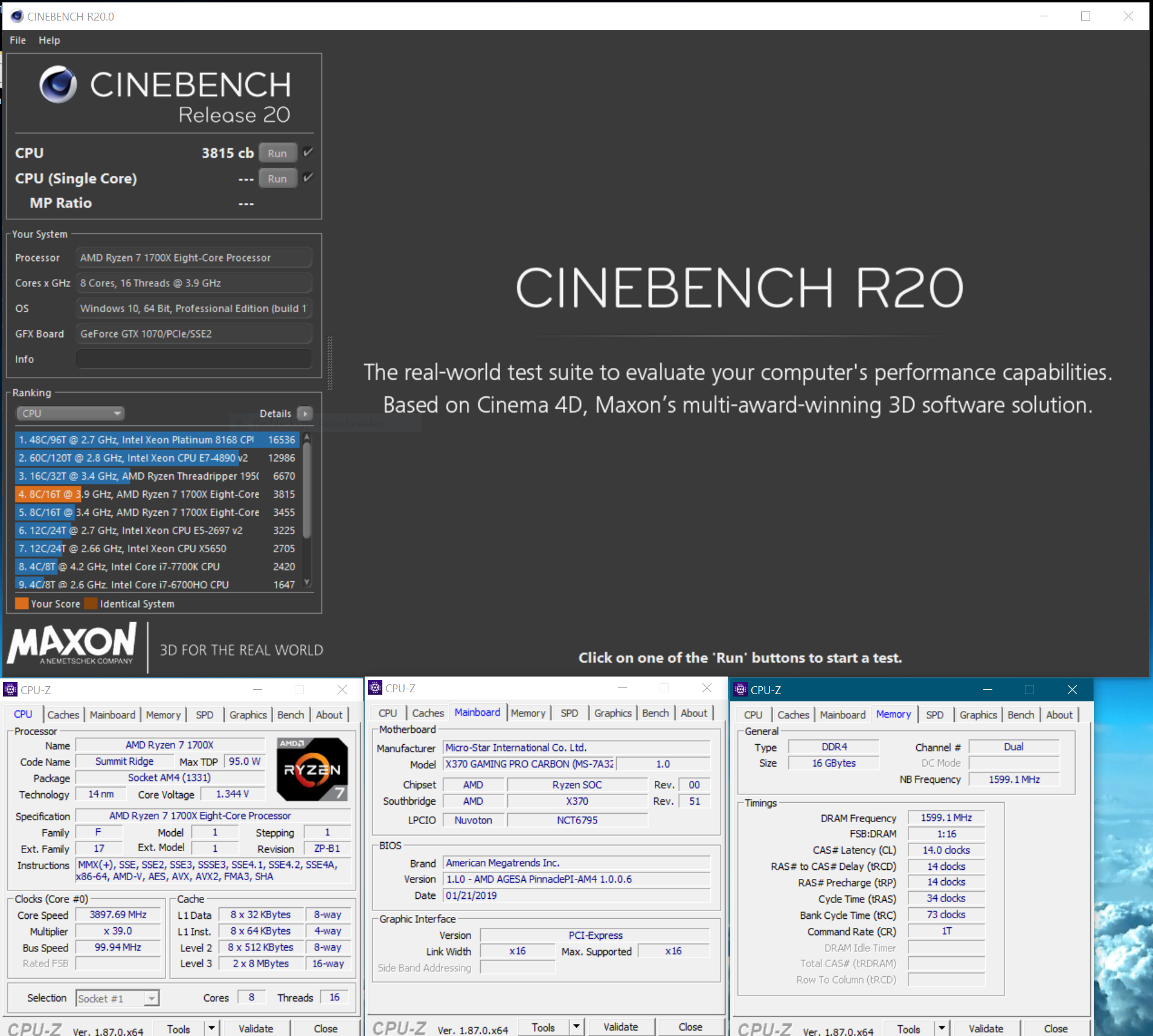The width and height of the screenshot is (1153, 1036).
Task: Switch to Memory tab in left CPU-Z
Action: (163, 715)
